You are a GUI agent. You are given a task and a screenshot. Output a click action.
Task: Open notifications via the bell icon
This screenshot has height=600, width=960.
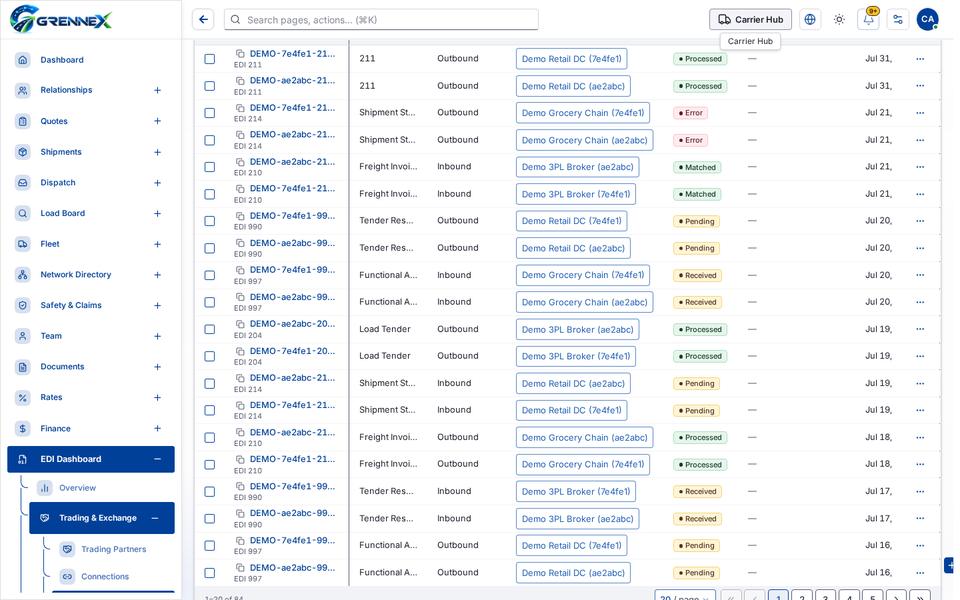[x=868, y=20]
